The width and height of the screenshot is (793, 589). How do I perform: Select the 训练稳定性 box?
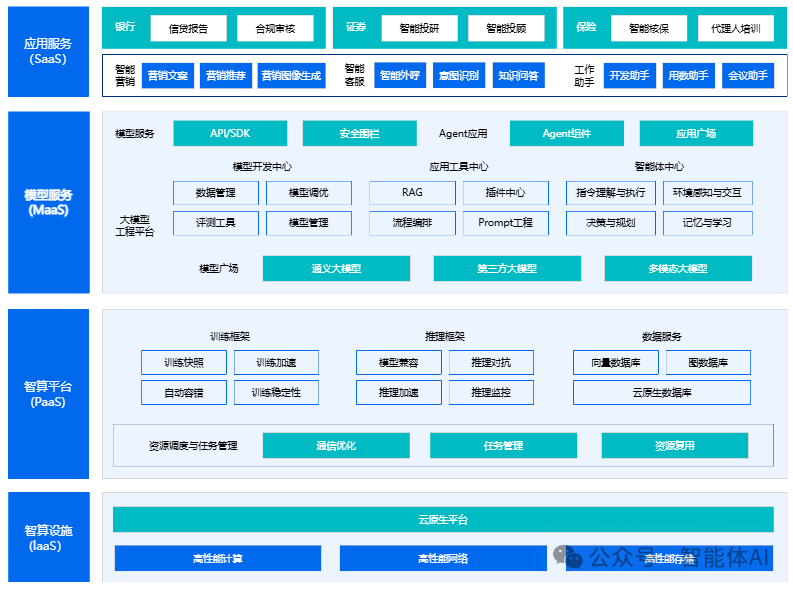tap(277, 393)
